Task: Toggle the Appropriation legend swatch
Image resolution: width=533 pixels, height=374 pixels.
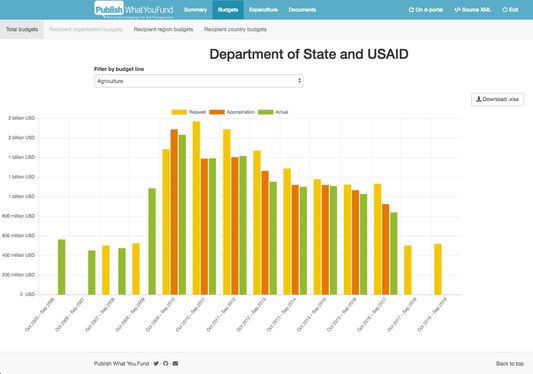Action: tap(217, 112)
